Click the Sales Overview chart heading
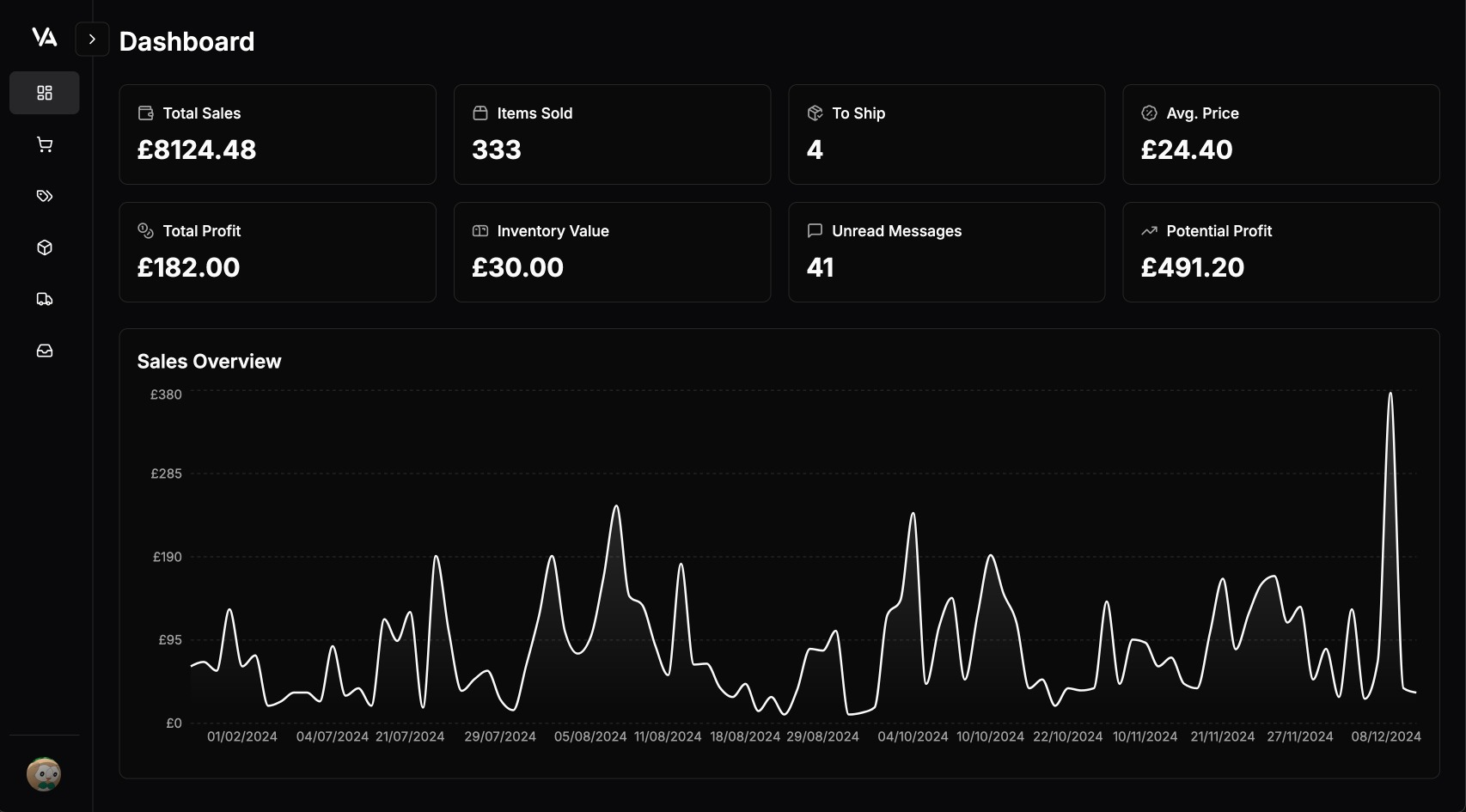The height and width of the screenshot is (812, 1466). point(209,361)
